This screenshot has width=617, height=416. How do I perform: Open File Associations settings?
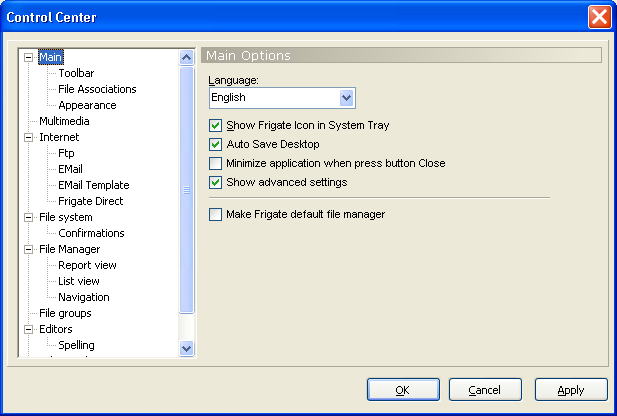pos(97,89)
